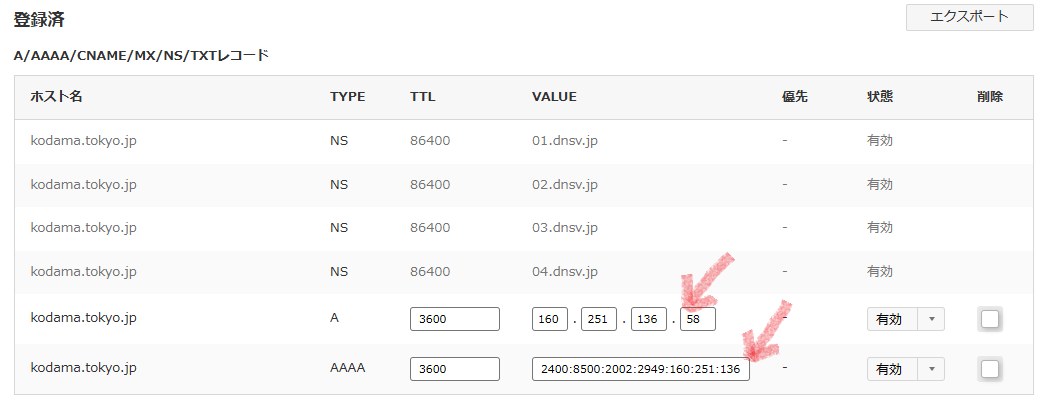The height and width of the screenshot is (401, 1039).
Task: Edit TTL field of the AAAA record
Action: [x=455, y=369]
